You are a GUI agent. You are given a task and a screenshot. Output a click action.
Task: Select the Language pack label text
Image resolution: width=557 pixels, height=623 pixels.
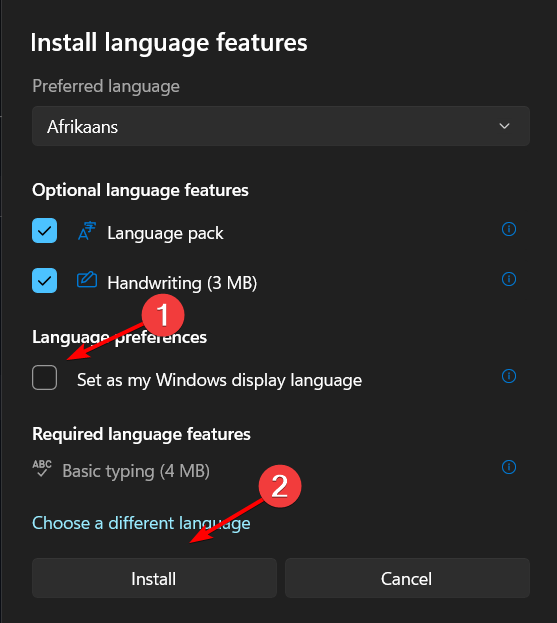point(165,233)
